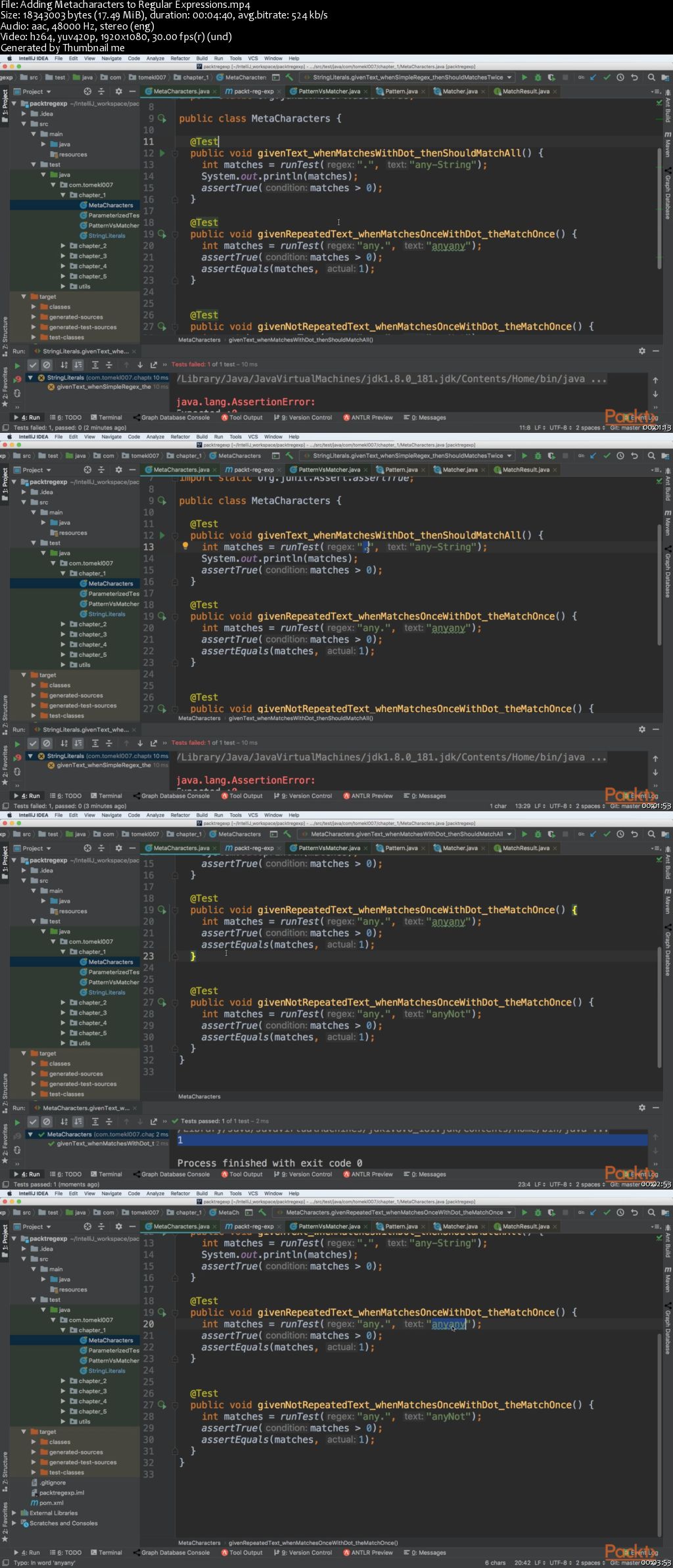Click the gutter run icon at line 27 in the 00:03:53 frame
The image size is (673, 1568).
(162, 1405)
